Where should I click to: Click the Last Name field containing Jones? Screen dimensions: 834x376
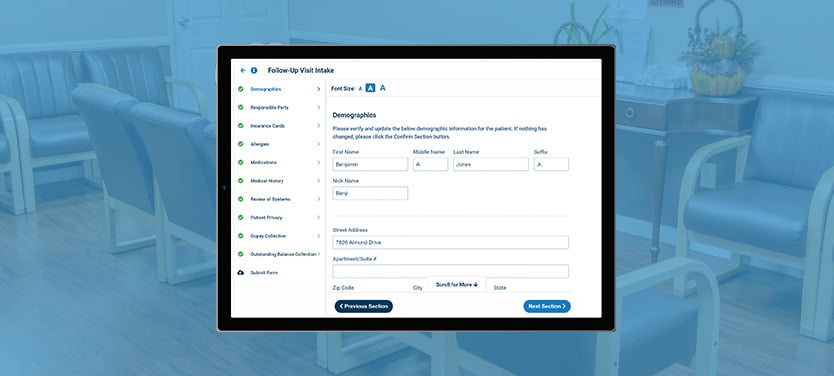491,164
